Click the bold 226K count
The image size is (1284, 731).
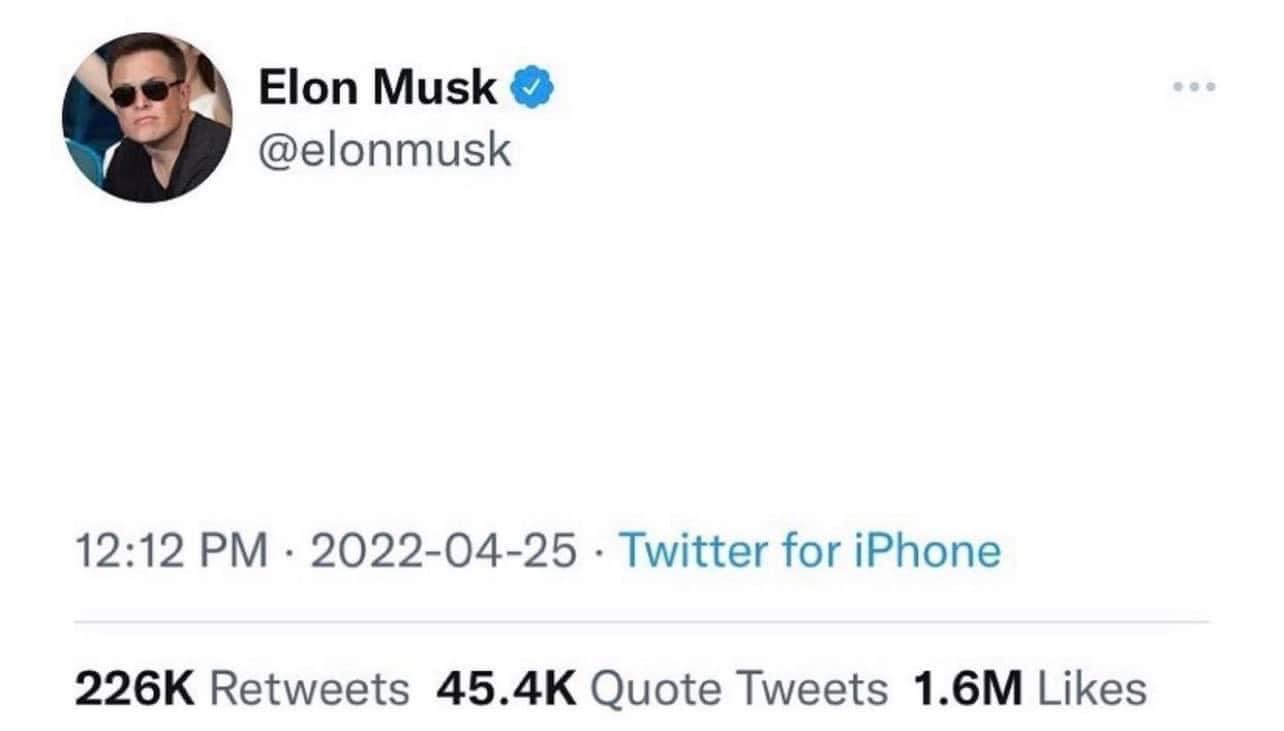tap(139, 688)
